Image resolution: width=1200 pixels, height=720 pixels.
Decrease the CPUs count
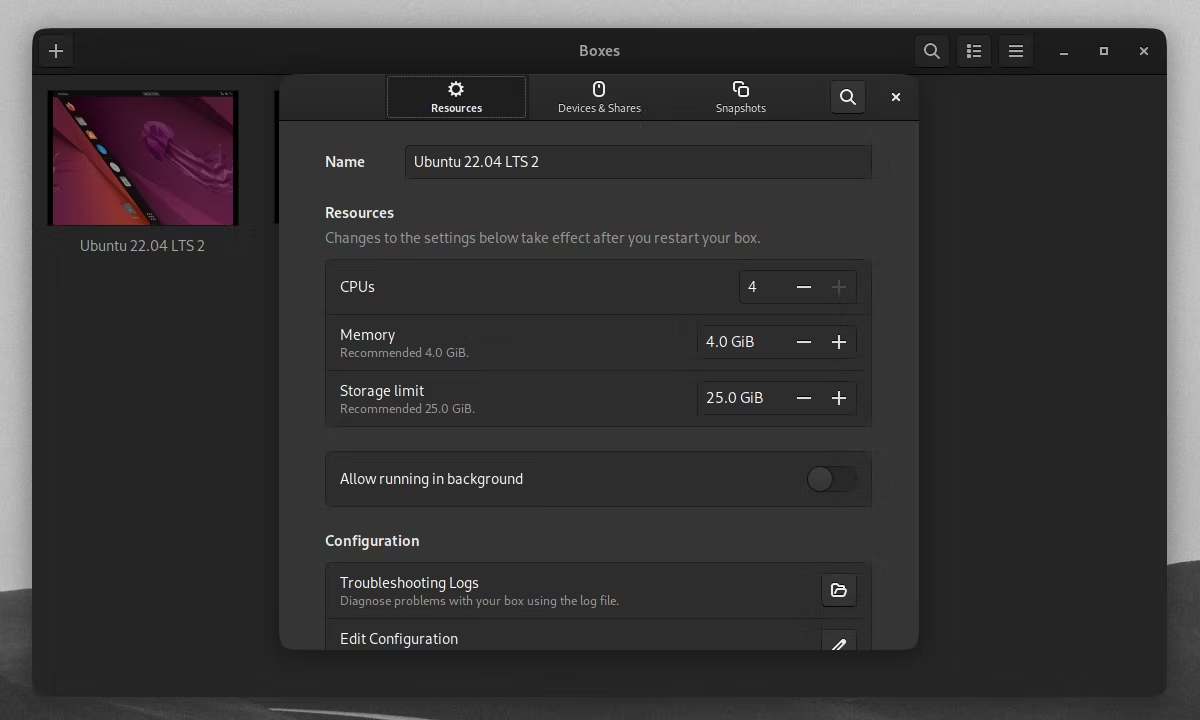[804, 287]
